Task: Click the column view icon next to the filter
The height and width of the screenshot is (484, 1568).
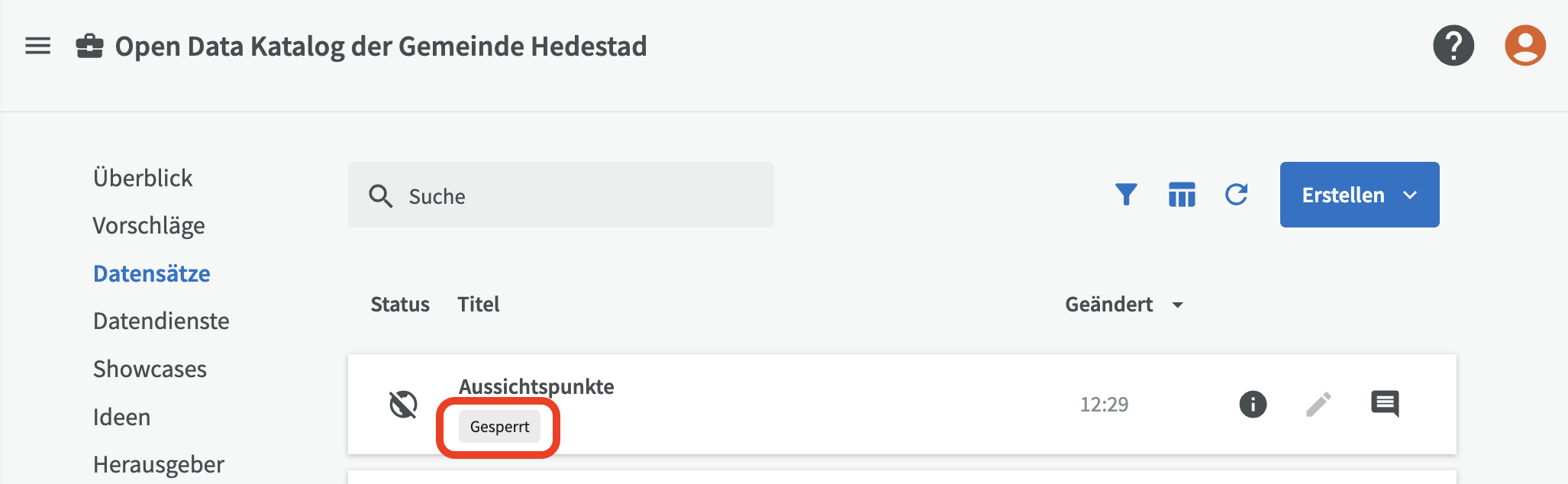Action: pyautogui.click(x=1182, y=195)
